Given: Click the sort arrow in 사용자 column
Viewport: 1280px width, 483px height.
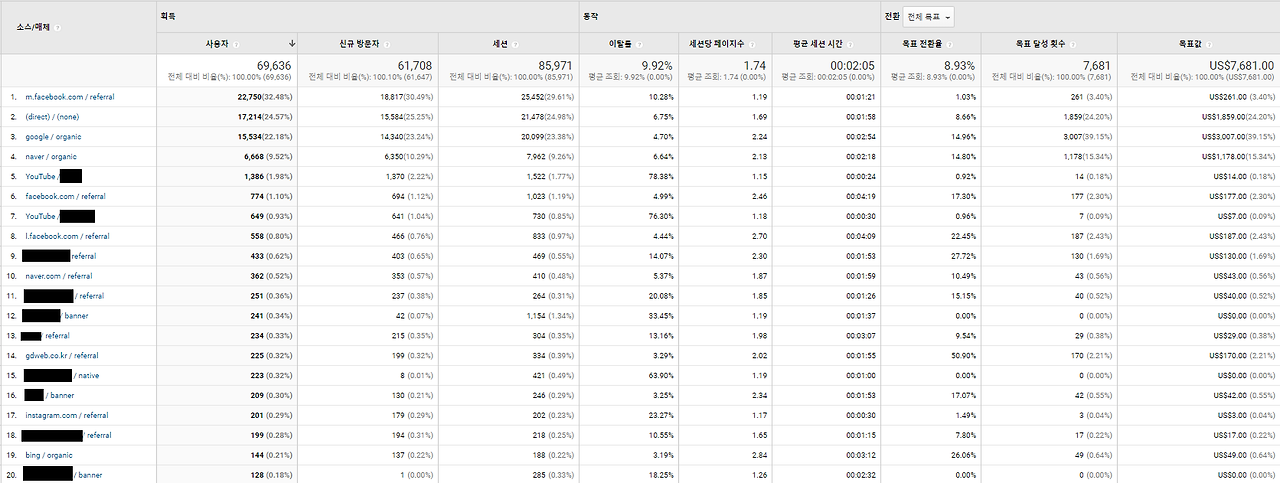Looking at the screenshot, I should tap(292, 44).
